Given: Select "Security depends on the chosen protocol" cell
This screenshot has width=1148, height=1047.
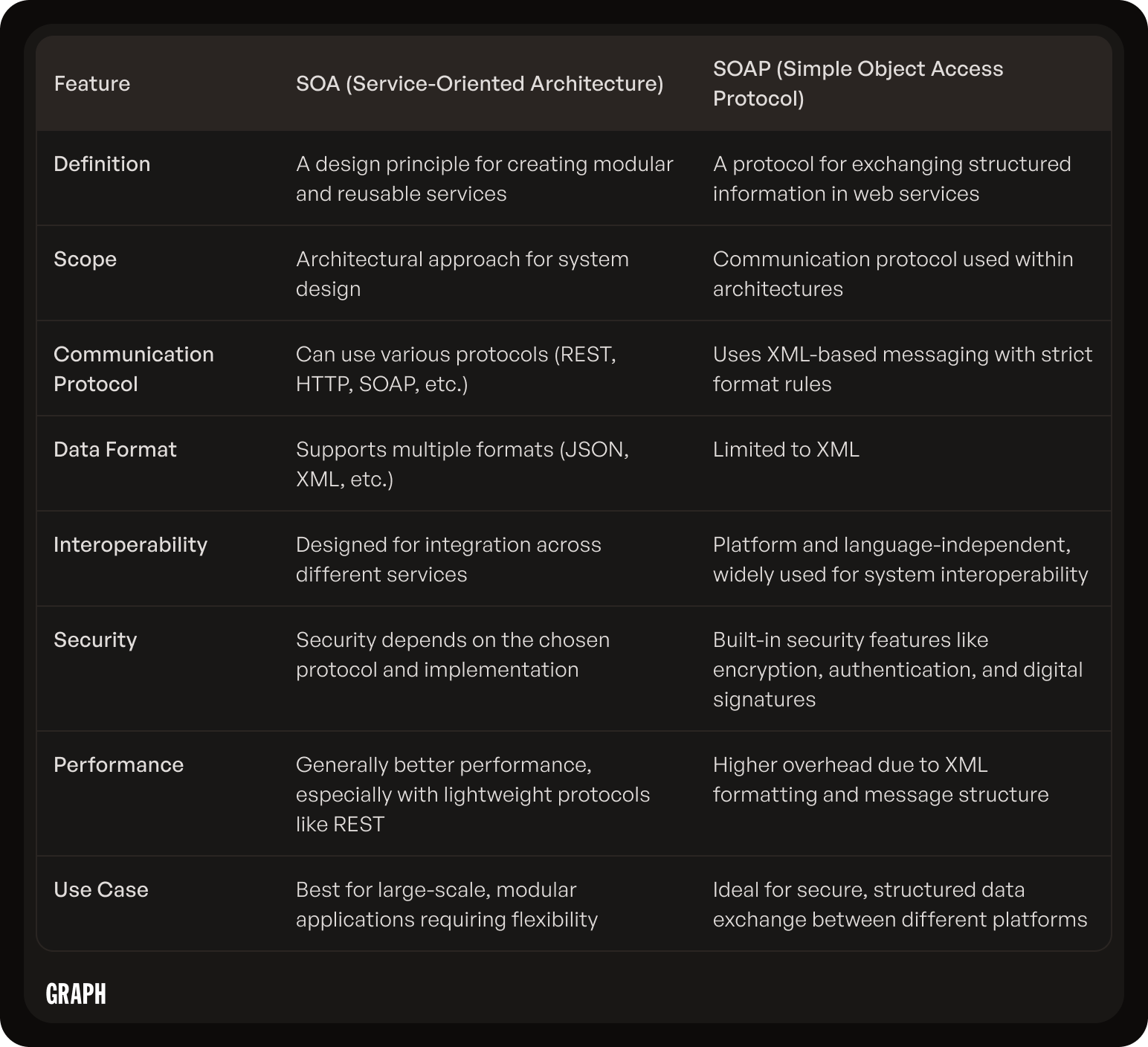Looking at the screenshot, I should pos(453,654).
